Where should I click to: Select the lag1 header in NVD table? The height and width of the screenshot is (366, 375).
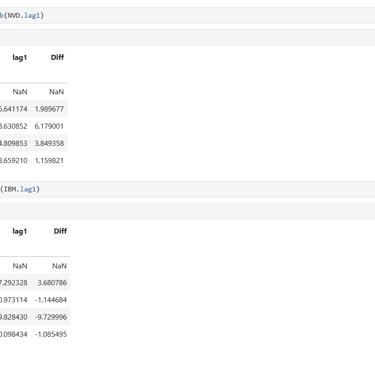point(20,58)
